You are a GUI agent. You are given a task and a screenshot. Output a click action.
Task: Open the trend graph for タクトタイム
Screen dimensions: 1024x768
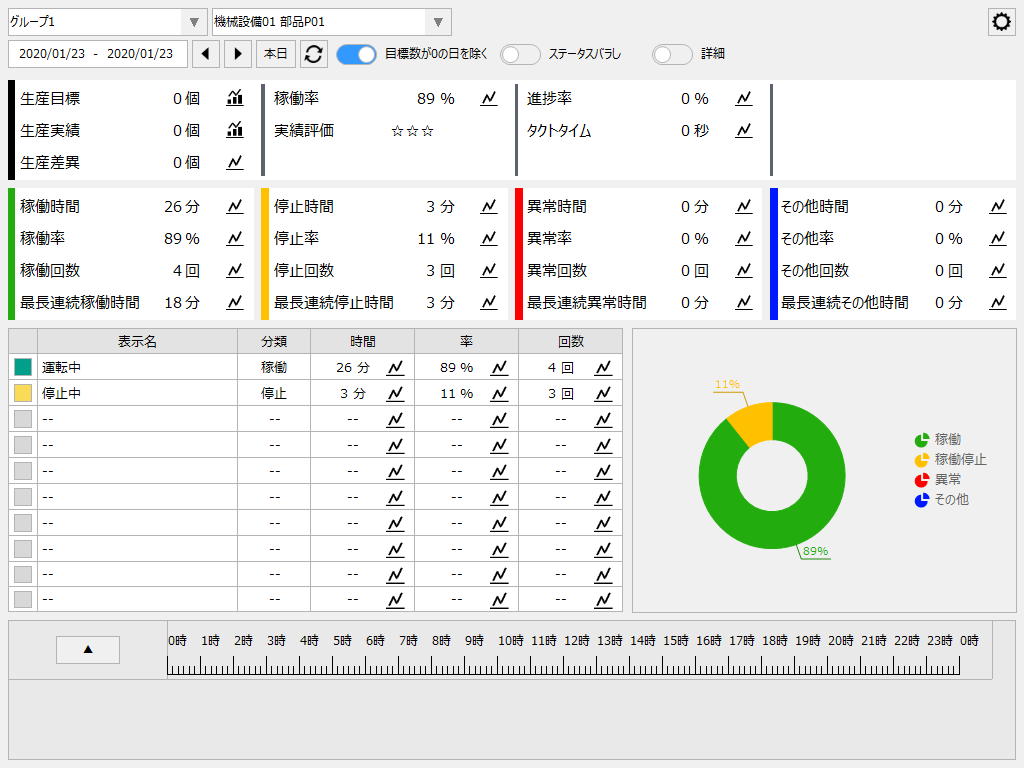pyautogui.click(x=743, y=131)
